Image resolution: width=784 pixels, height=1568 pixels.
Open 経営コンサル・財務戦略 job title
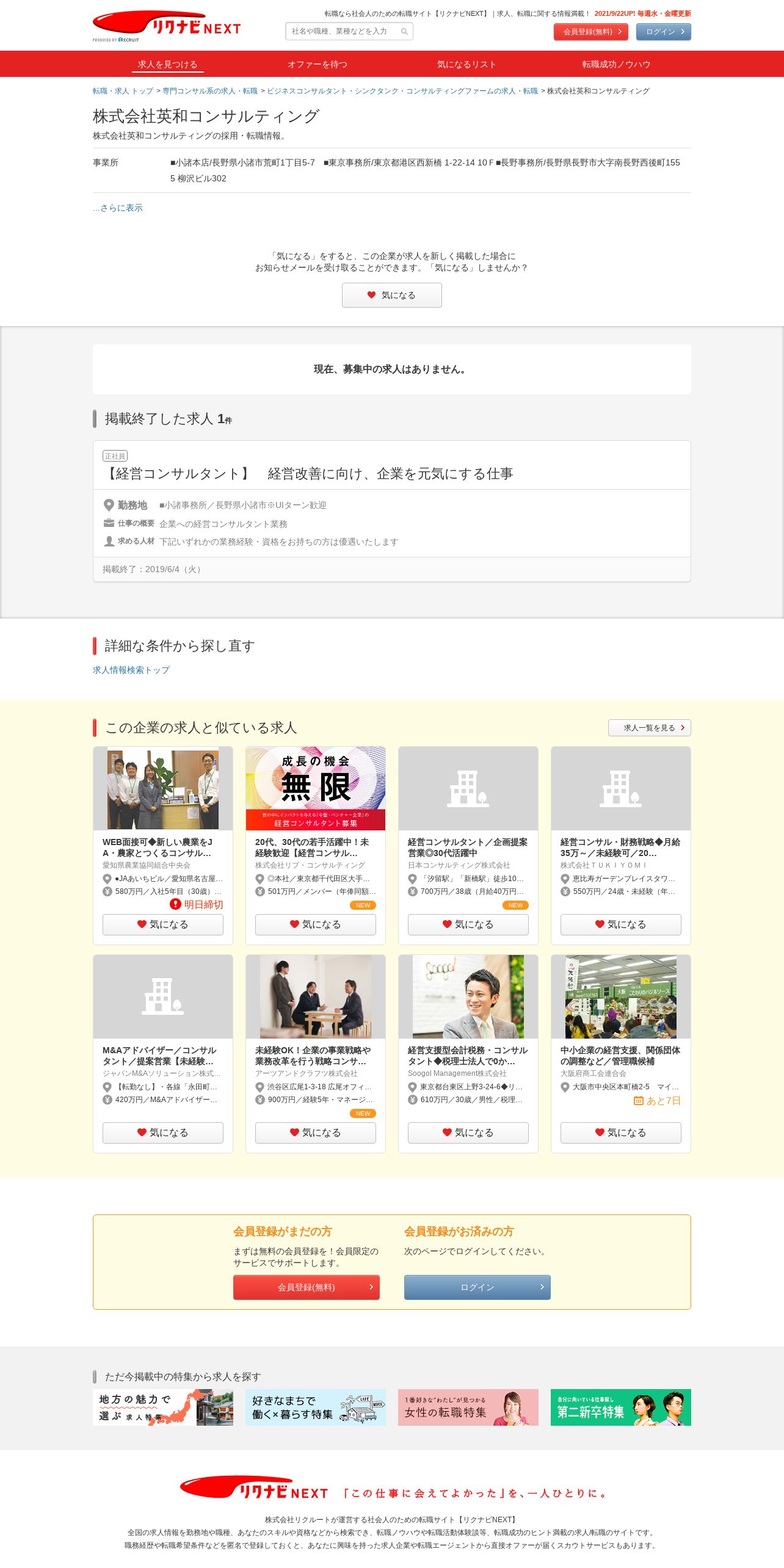pyautogui.click(x=620, y=848)
